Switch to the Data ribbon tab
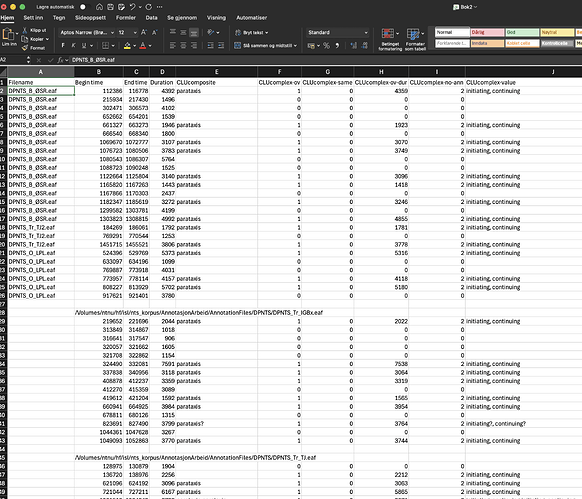The height and width of the screenshot is (499, 582). [151, 17]
